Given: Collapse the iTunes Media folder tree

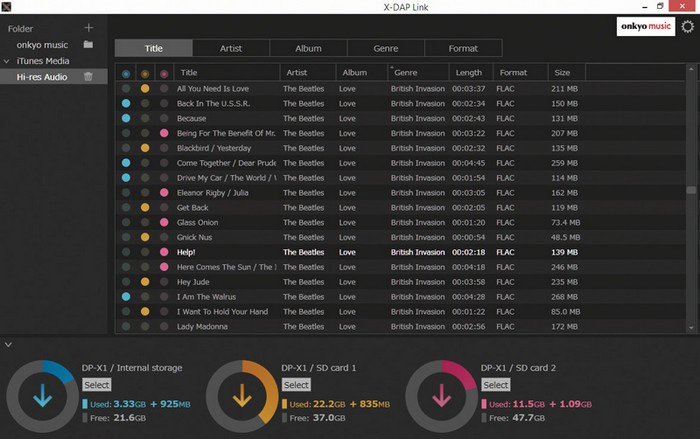Looking at the screenshot, I should [x=6, y=61].
